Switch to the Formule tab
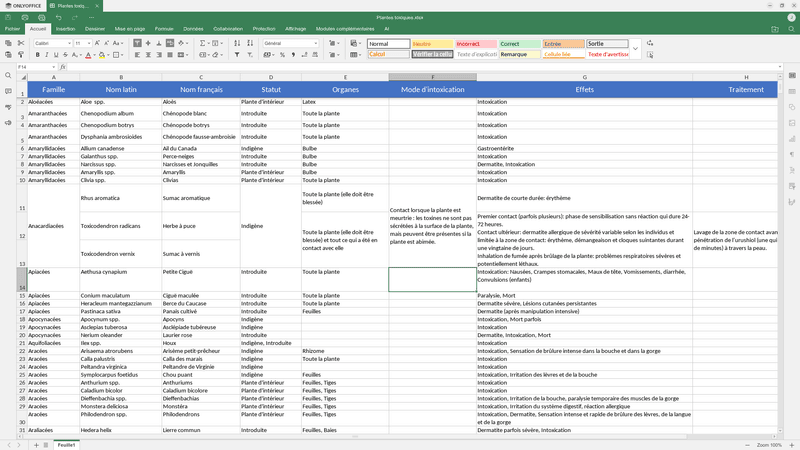800x450 pixels. coord(164,29)
